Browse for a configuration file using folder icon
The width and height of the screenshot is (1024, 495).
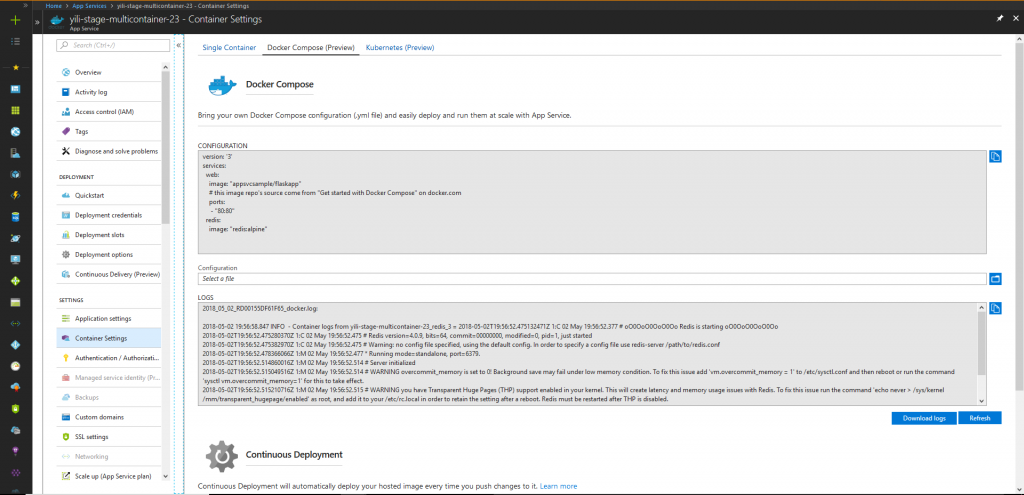995,278
